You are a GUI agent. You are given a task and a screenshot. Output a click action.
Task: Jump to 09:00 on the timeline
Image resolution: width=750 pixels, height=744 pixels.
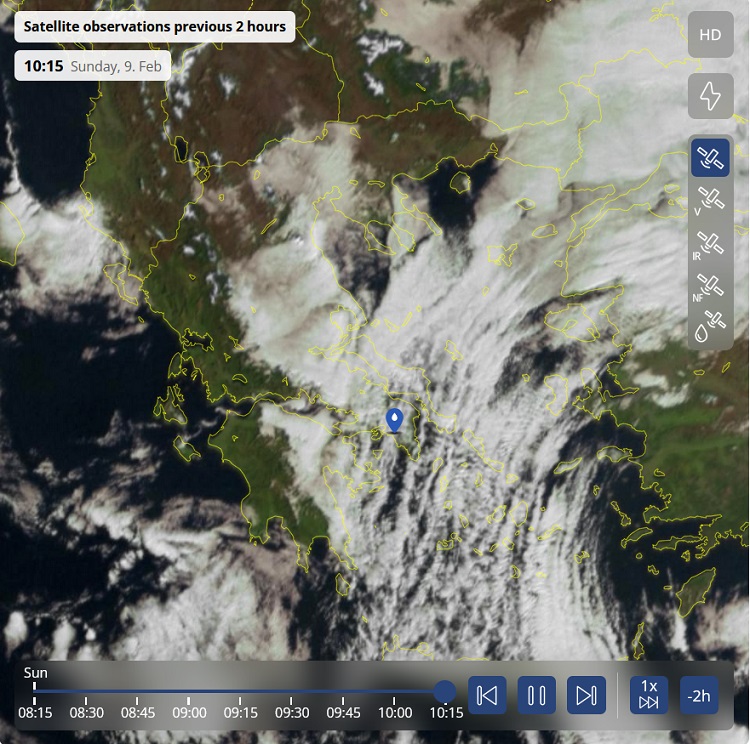[x=189, y=712]
